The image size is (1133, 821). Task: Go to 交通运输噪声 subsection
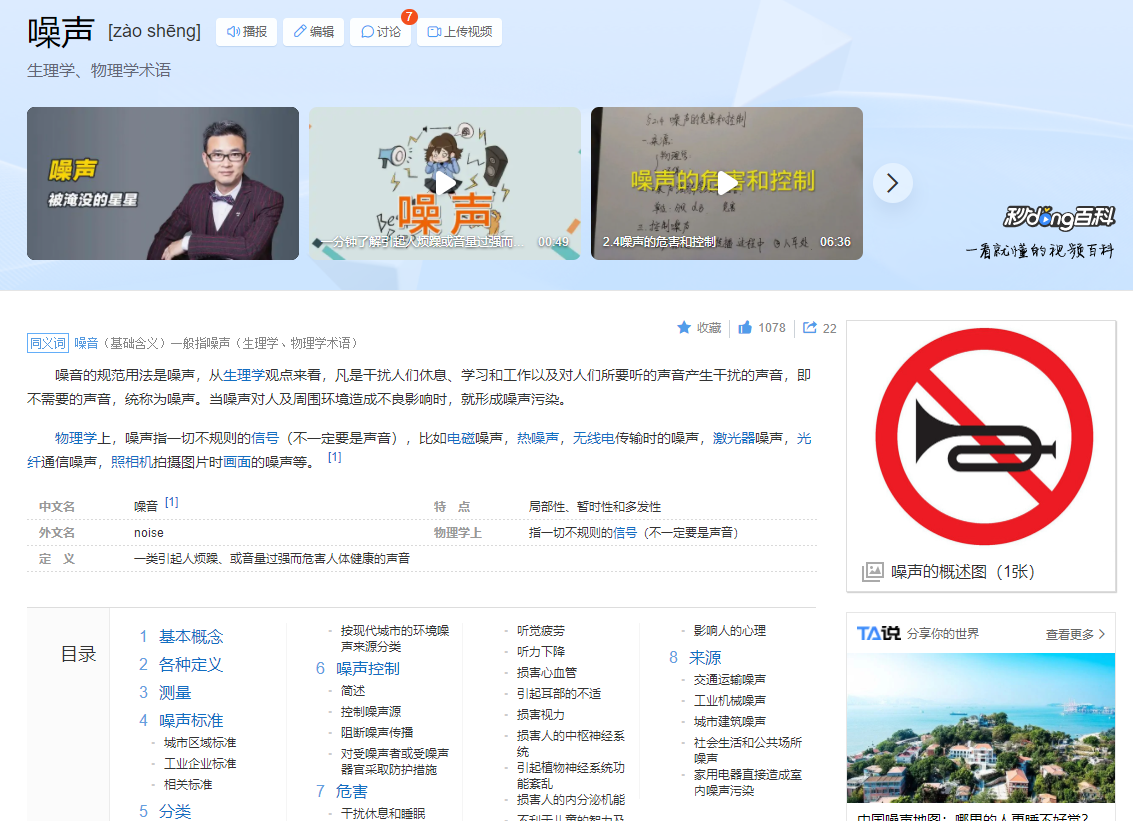pos(730,679)
